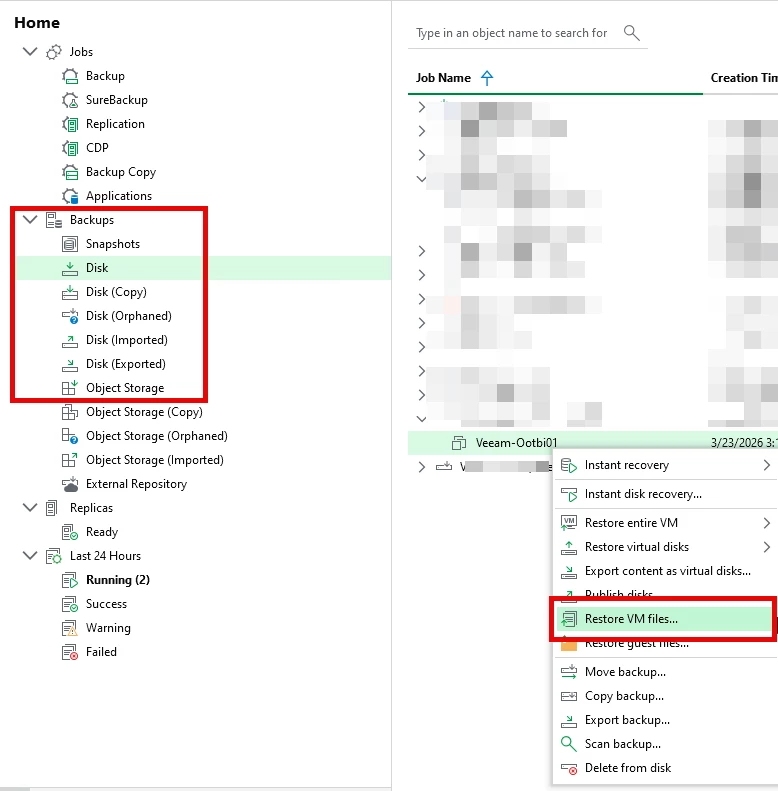The width and height of the screenshot is (778, 791).
Task: Click the Warning status icon
Action: (x=70, y=628)
